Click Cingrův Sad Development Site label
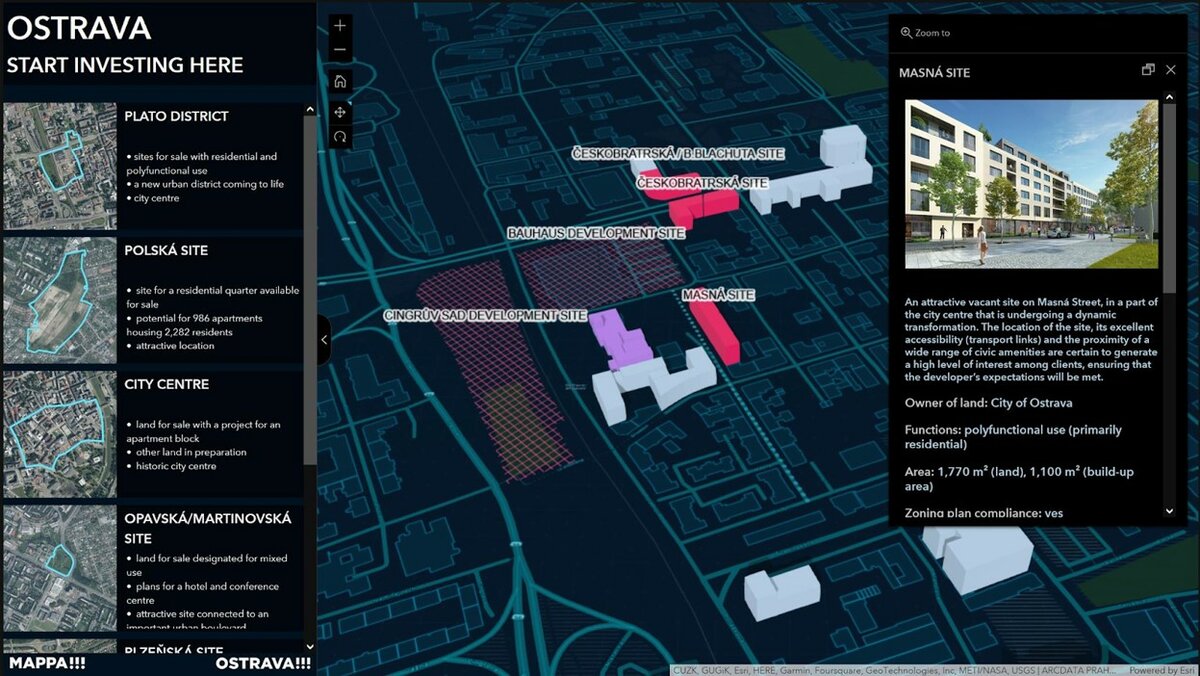The image size is (1200, 676). point(485,315)
